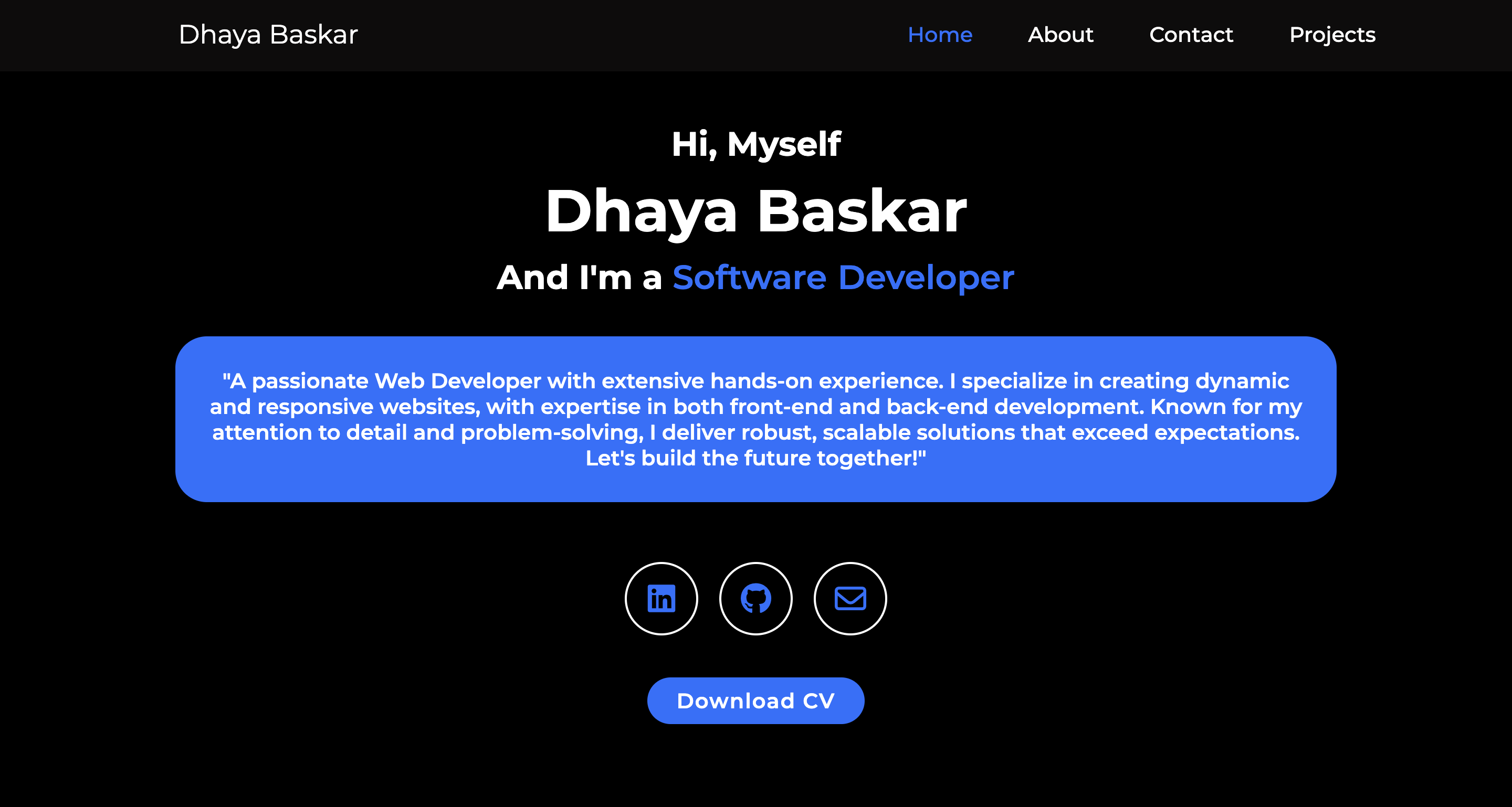Click the email envelope icon
1512x807 pixels.
850,598
